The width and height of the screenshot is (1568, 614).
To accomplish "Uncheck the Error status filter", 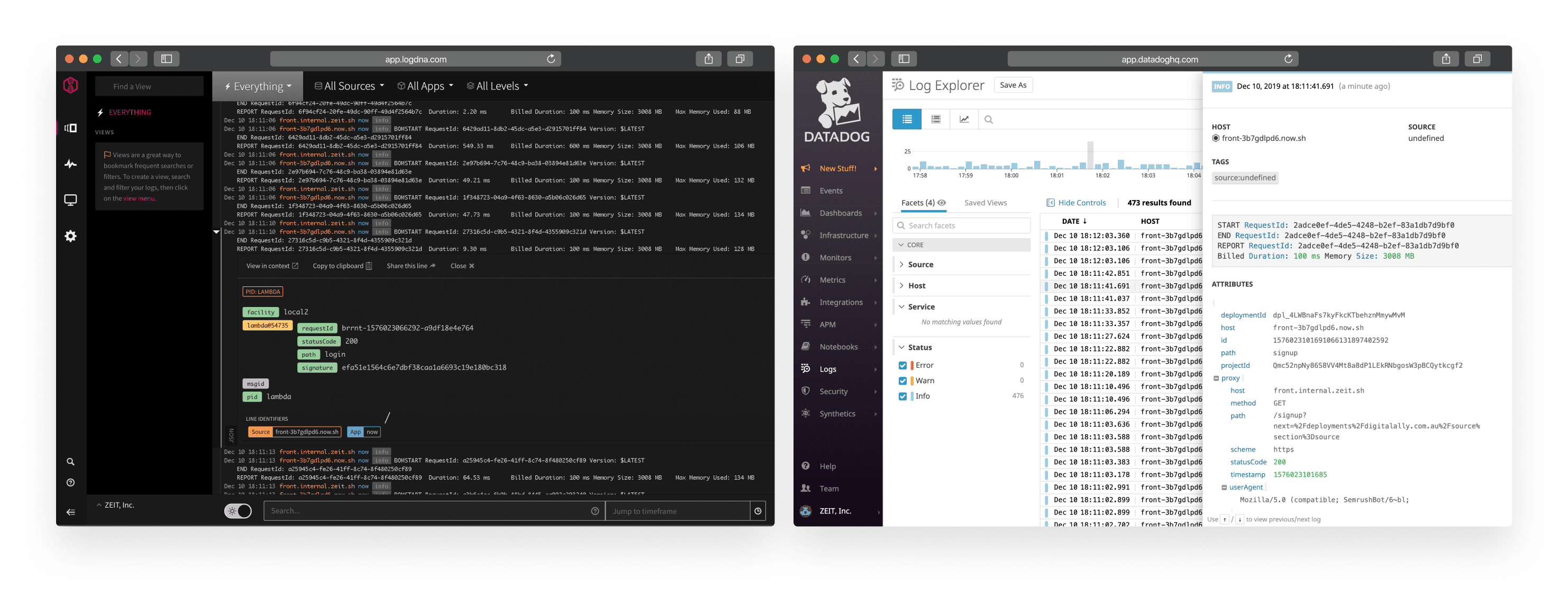I will click(x=902, y=364).
